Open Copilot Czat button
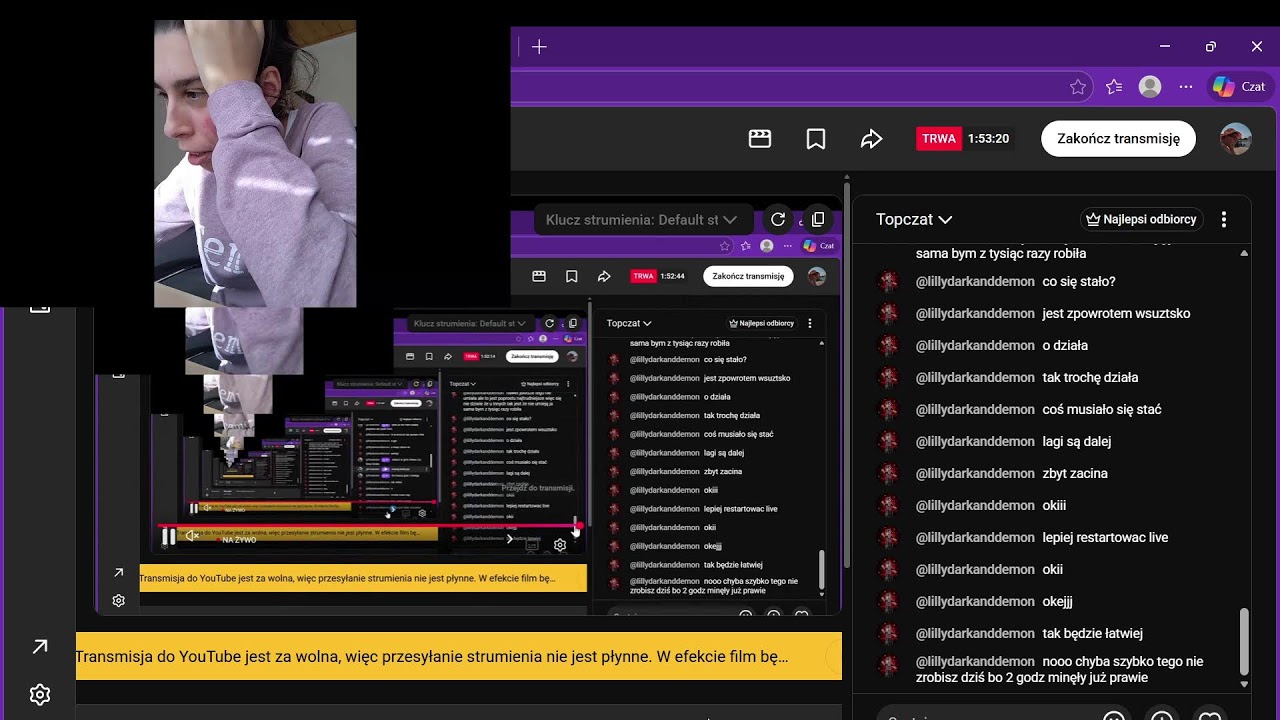Image resolution: width=1280 pixels, height=720 pixels. click(1240, 87)
